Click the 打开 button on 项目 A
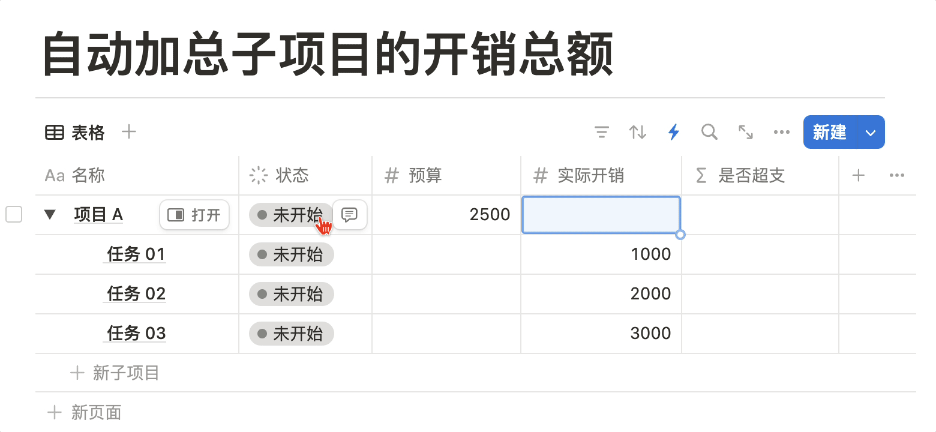 pyautogui.click(x=195, y=215)
